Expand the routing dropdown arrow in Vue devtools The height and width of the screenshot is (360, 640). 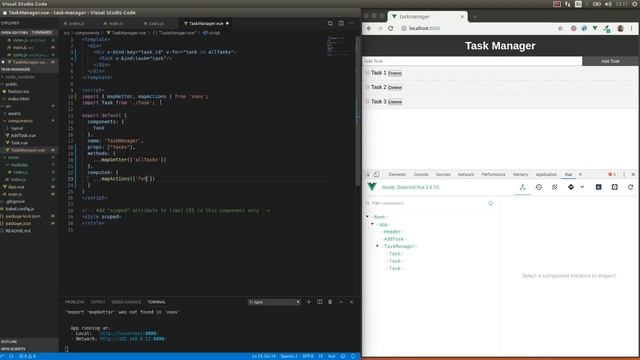pyautogui.click(x=582, y=187)
